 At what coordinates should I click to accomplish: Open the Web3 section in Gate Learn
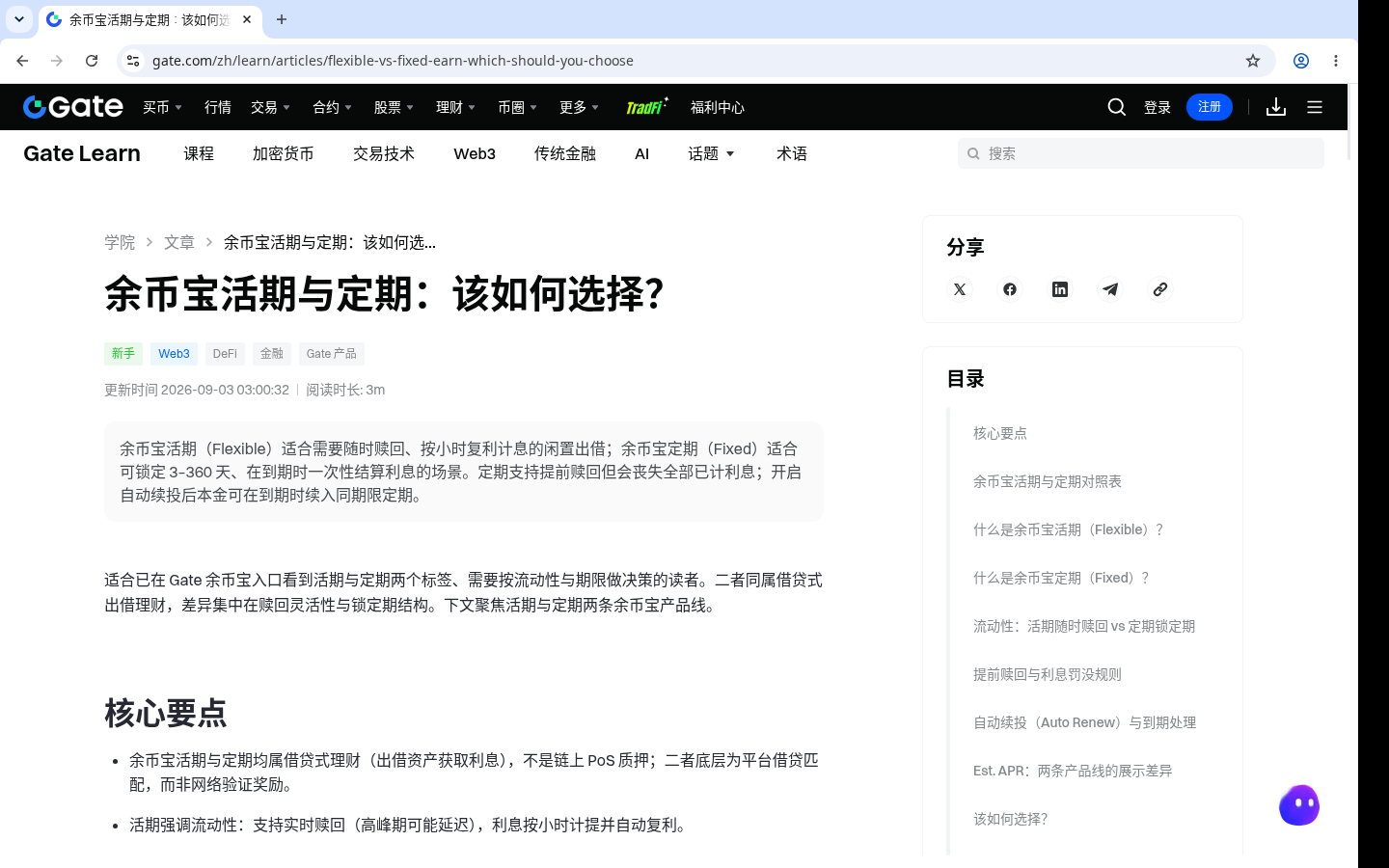click(x=475, y=153)
